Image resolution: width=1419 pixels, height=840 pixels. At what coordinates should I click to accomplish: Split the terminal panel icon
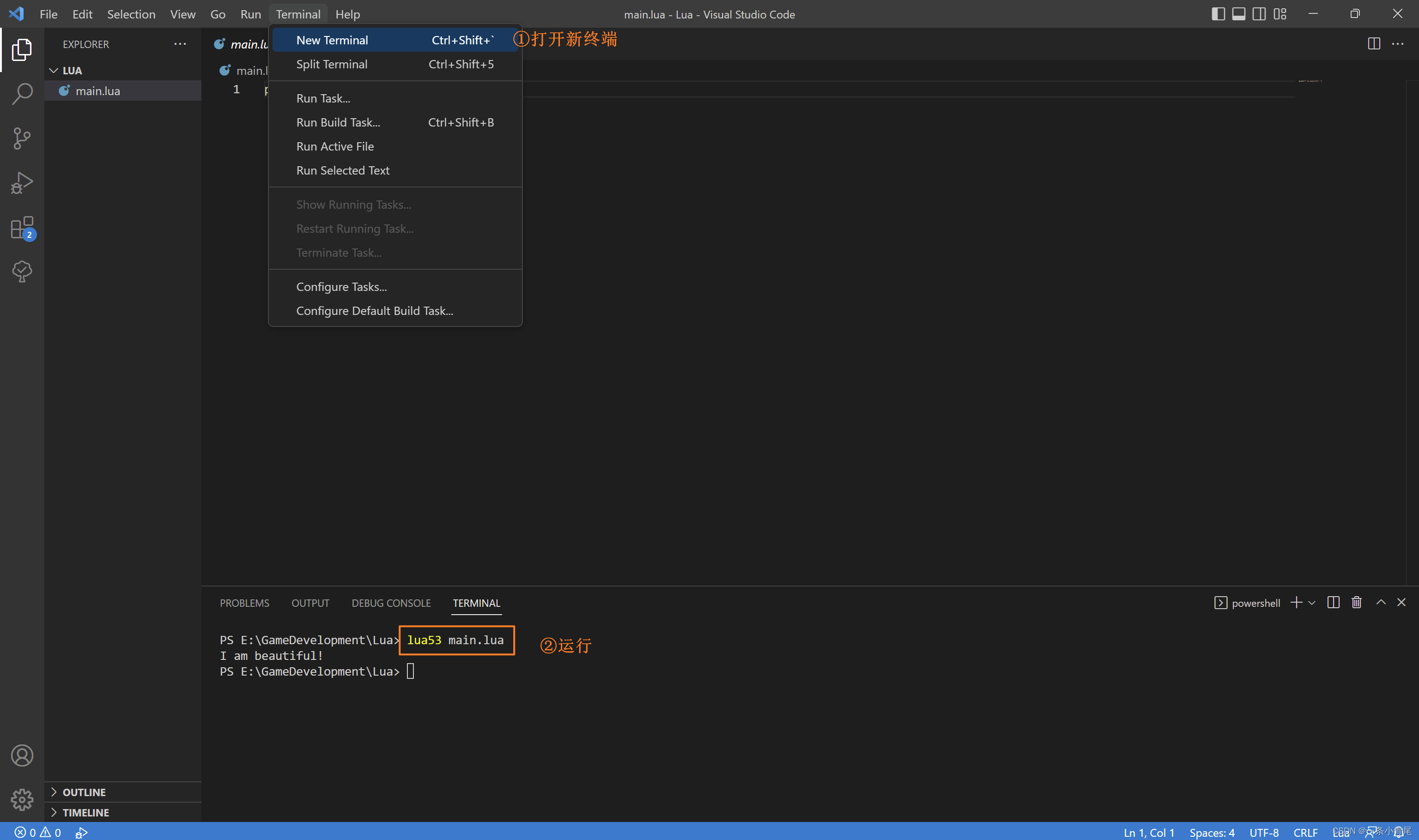pos(1333,602)
